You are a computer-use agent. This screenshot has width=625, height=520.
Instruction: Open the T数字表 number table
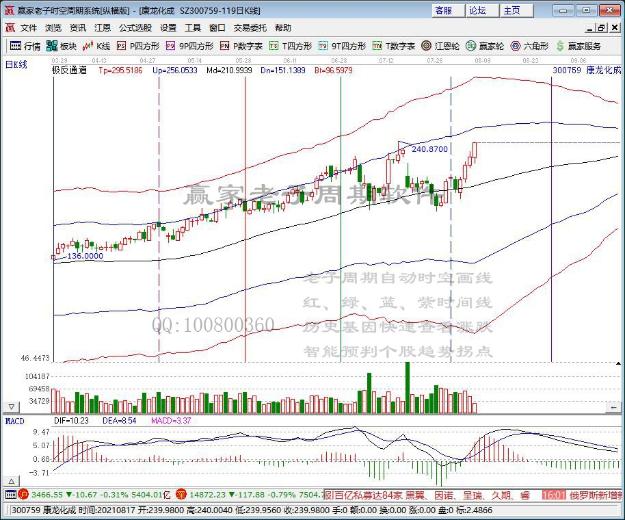[393, 46]
